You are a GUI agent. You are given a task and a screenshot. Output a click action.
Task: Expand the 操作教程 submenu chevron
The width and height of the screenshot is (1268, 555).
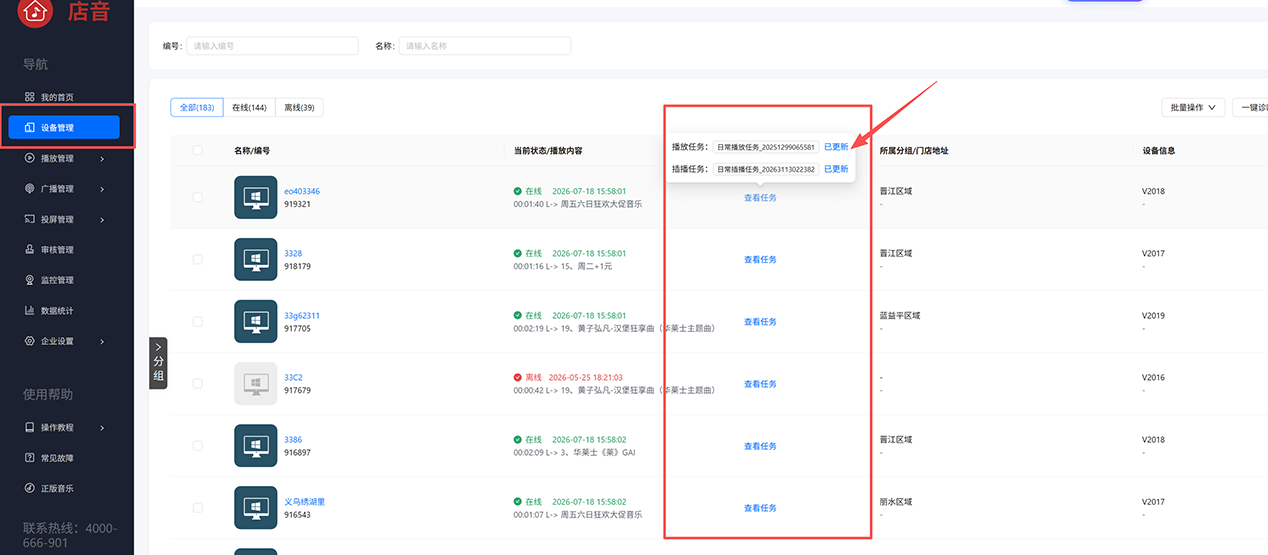pyautogui.click(x=102, y=427)
